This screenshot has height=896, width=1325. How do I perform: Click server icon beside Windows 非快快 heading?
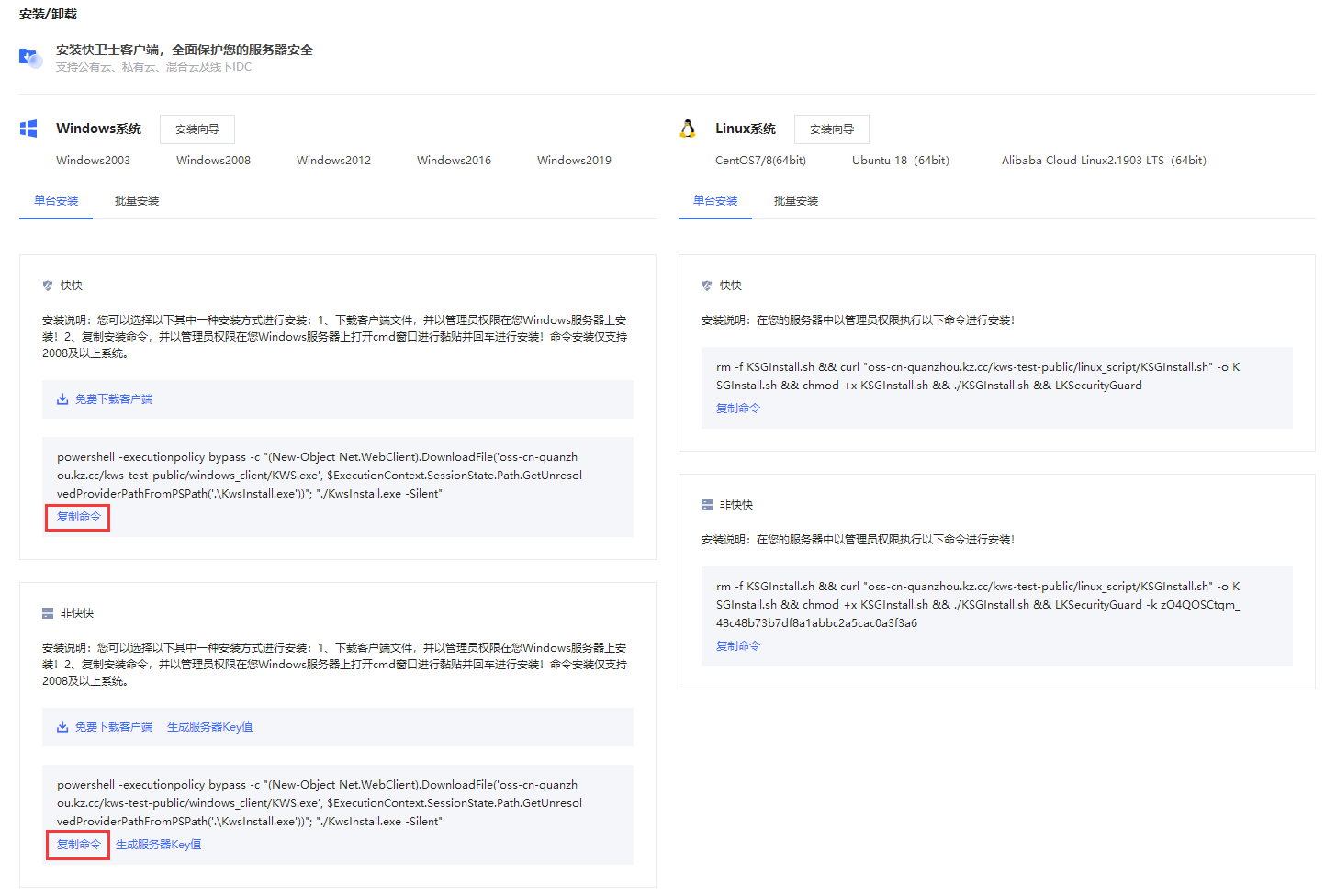click(x=48, y=613)
